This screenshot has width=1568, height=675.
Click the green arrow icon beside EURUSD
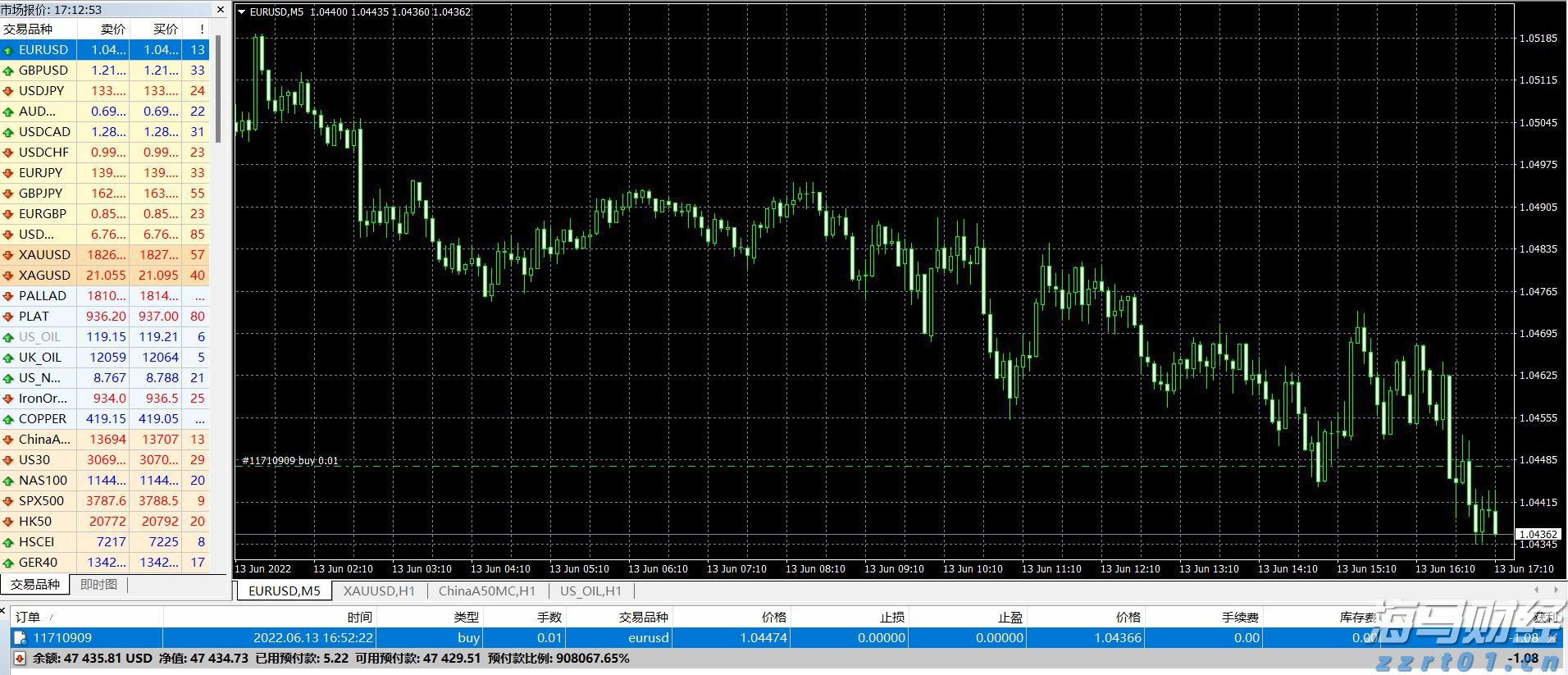click(8, 50)
